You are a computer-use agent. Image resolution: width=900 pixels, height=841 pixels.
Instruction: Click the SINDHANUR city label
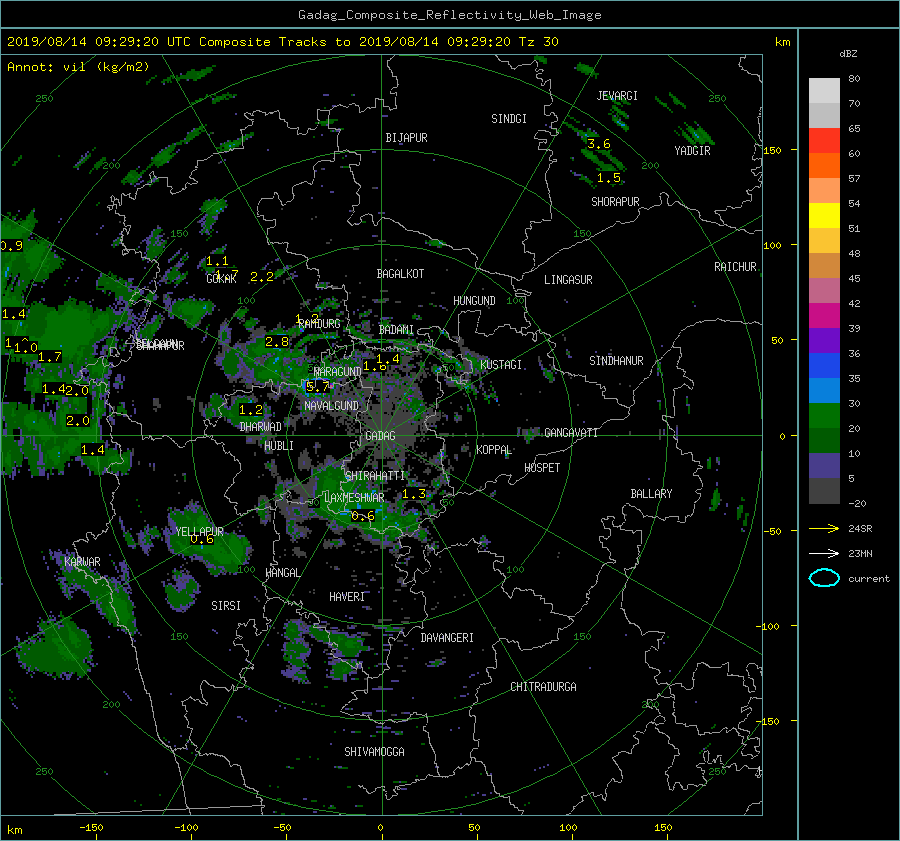616,361
